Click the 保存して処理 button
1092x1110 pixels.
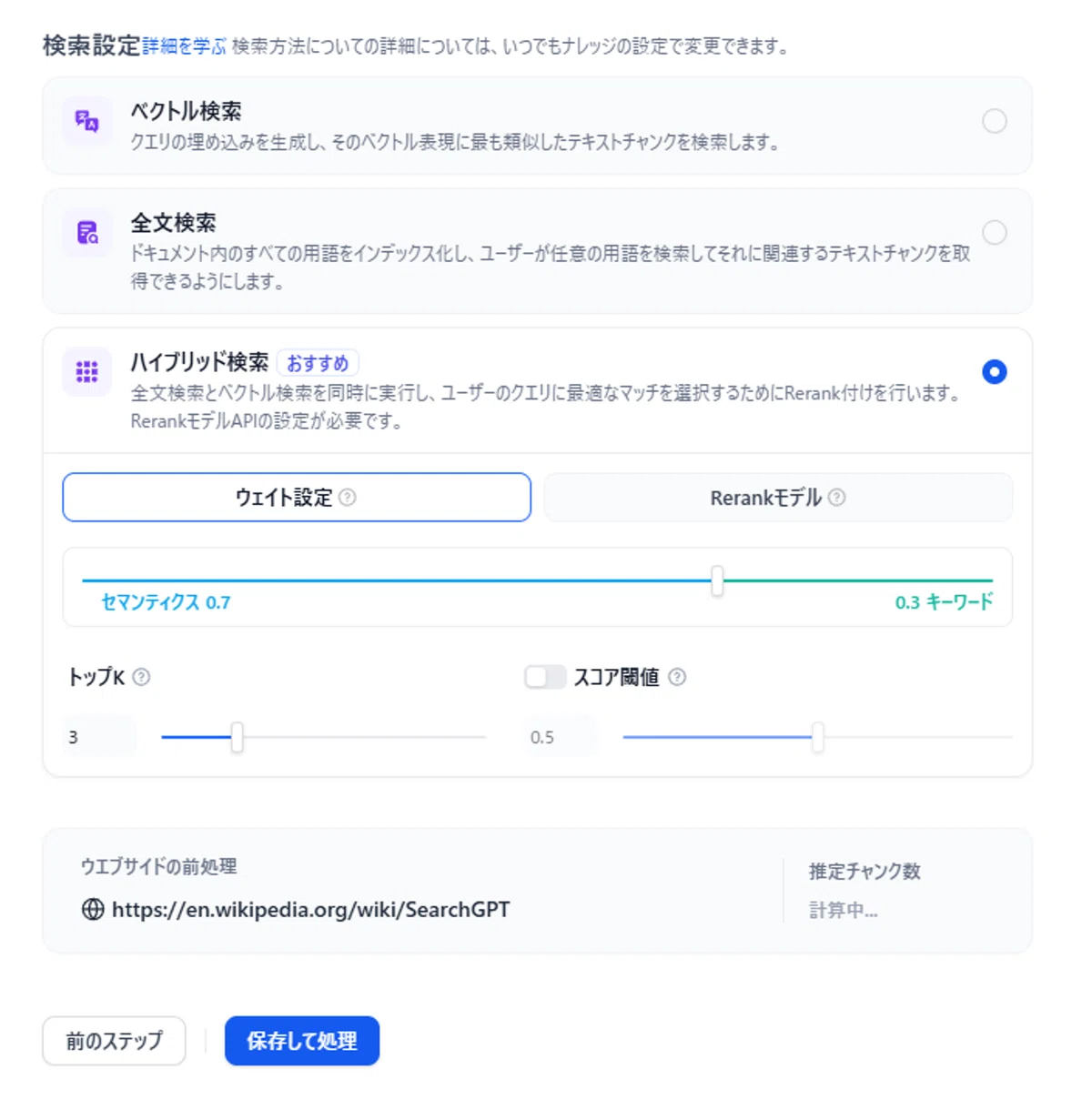302,1041
